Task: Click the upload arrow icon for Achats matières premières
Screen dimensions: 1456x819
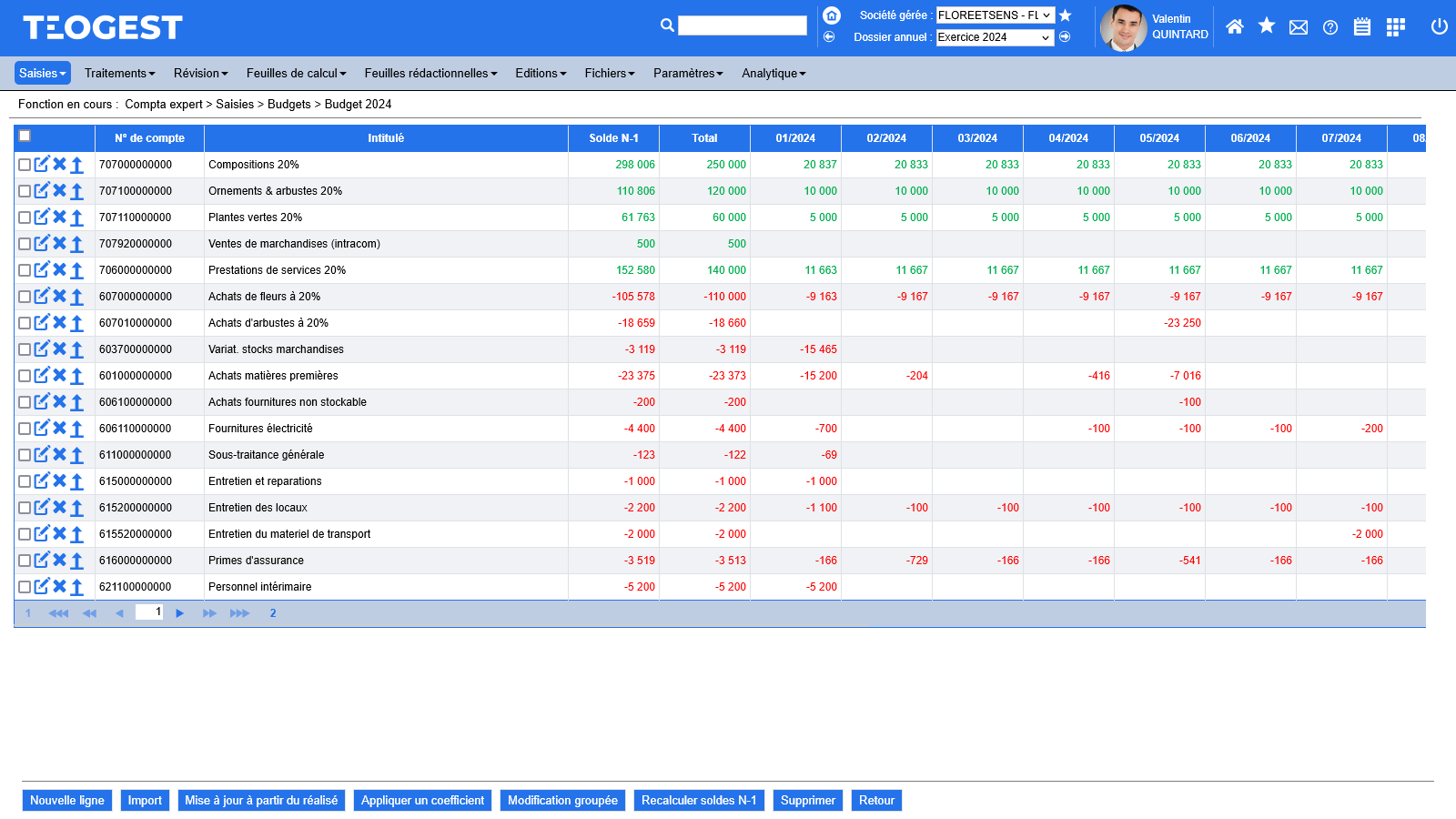Action: tap(77, 376)
